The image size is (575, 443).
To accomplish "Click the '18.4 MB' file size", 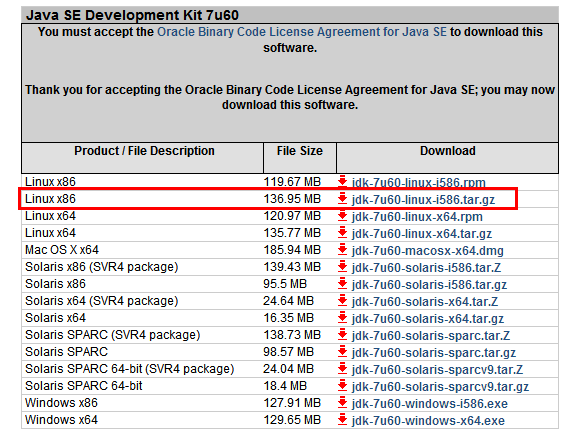I will (285, 386).
